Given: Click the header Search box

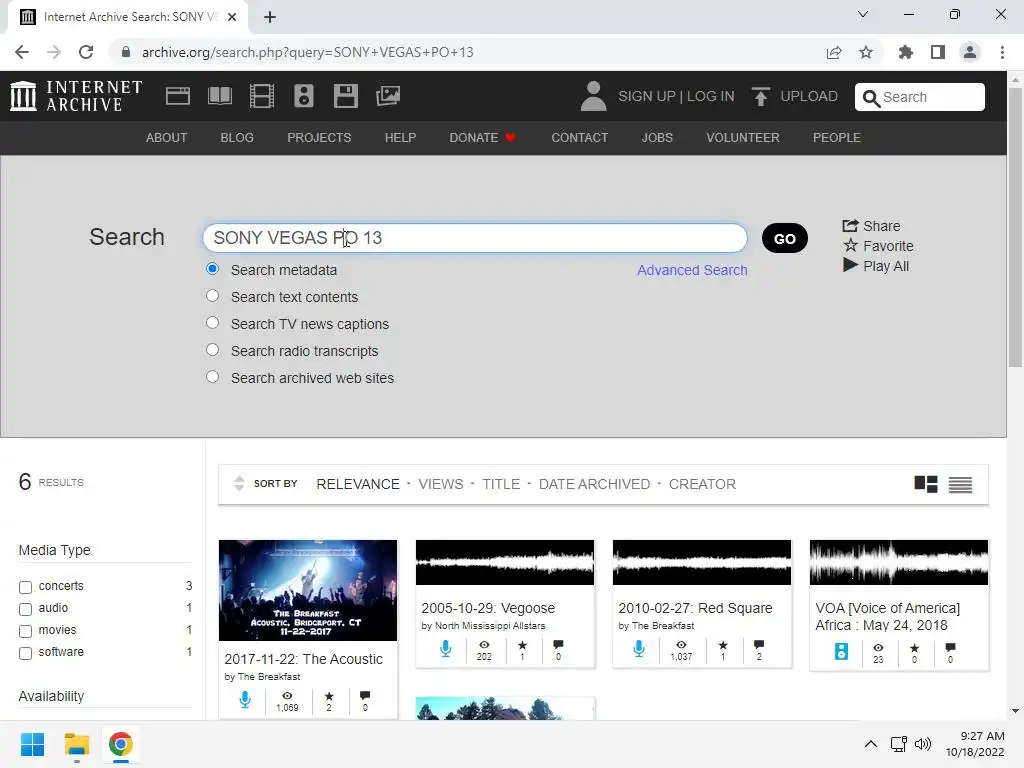Looking at the screenshot, I should pos(920,97).
